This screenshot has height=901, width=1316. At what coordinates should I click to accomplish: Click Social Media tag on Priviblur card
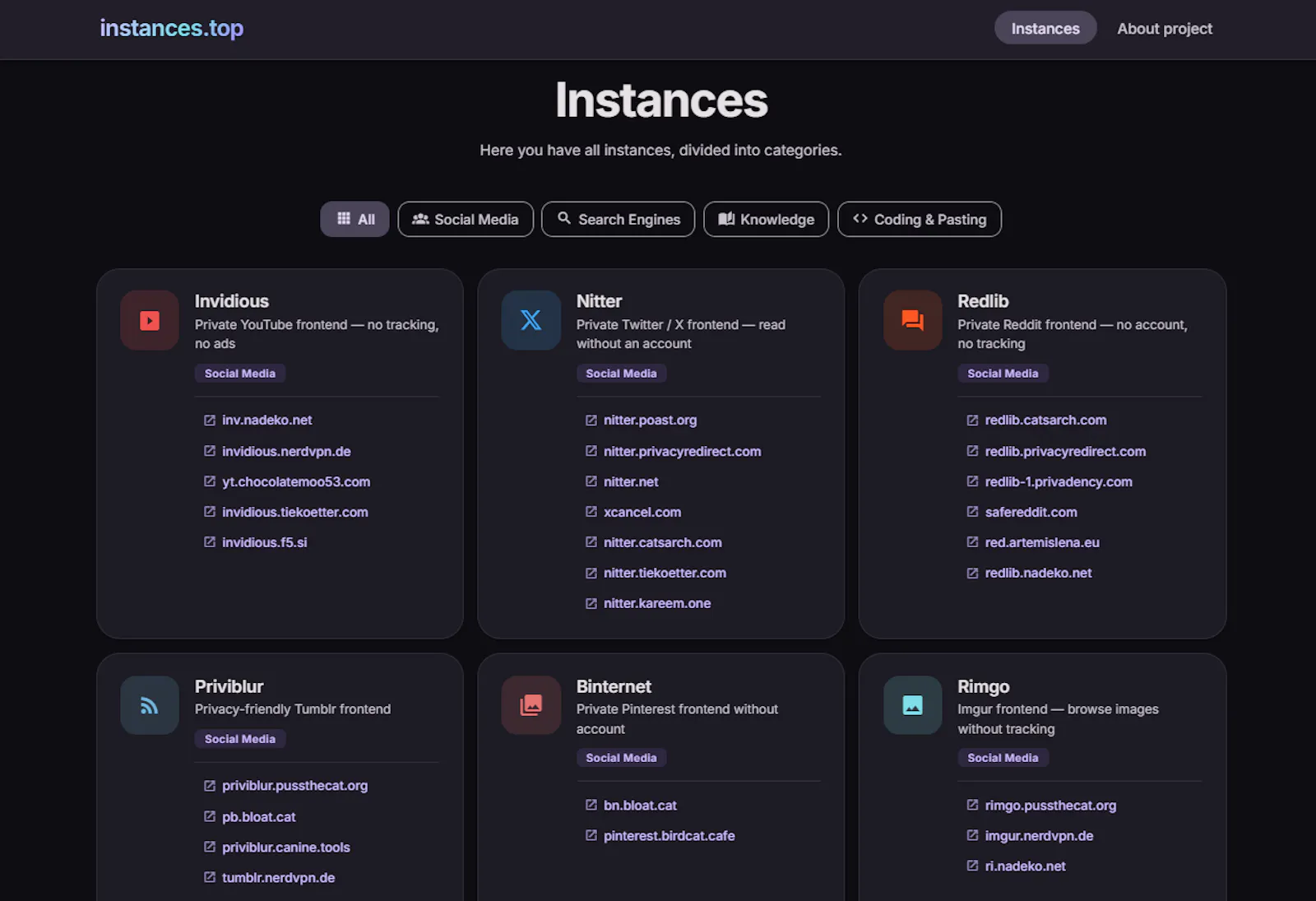click(x=240, y=739)
